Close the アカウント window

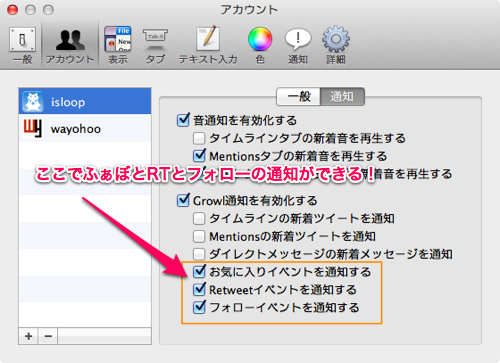13,10
